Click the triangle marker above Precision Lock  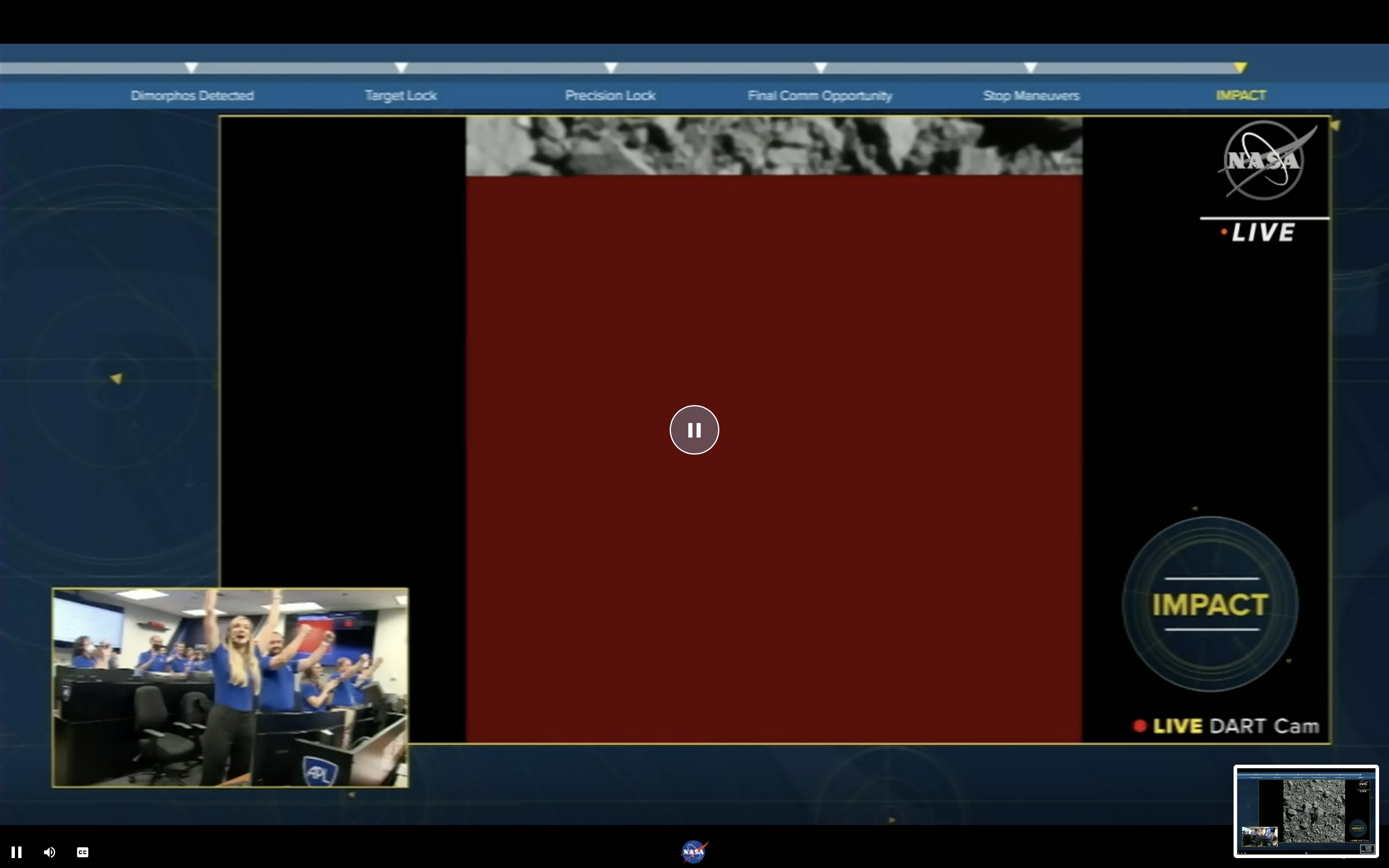point(611,68)
